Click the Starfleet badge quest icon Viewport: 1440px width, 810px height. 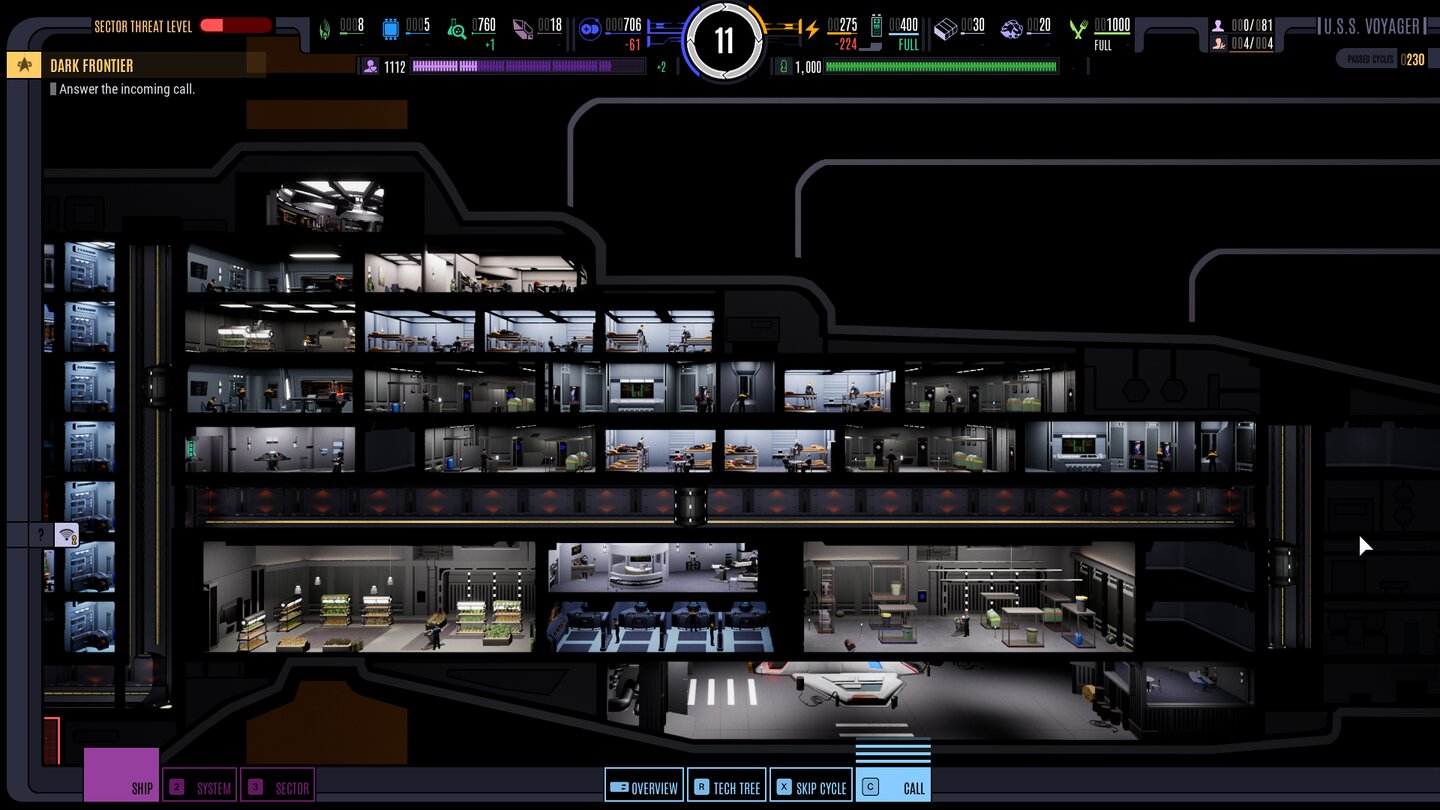[23, 65]
